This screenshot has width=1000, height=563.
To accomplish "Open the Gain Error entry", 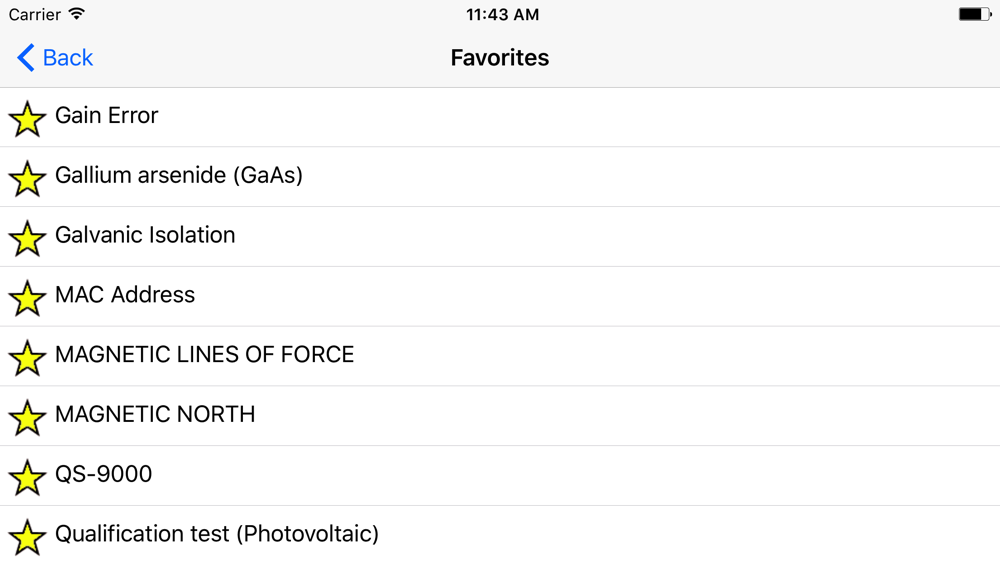I will pos(500,117).
